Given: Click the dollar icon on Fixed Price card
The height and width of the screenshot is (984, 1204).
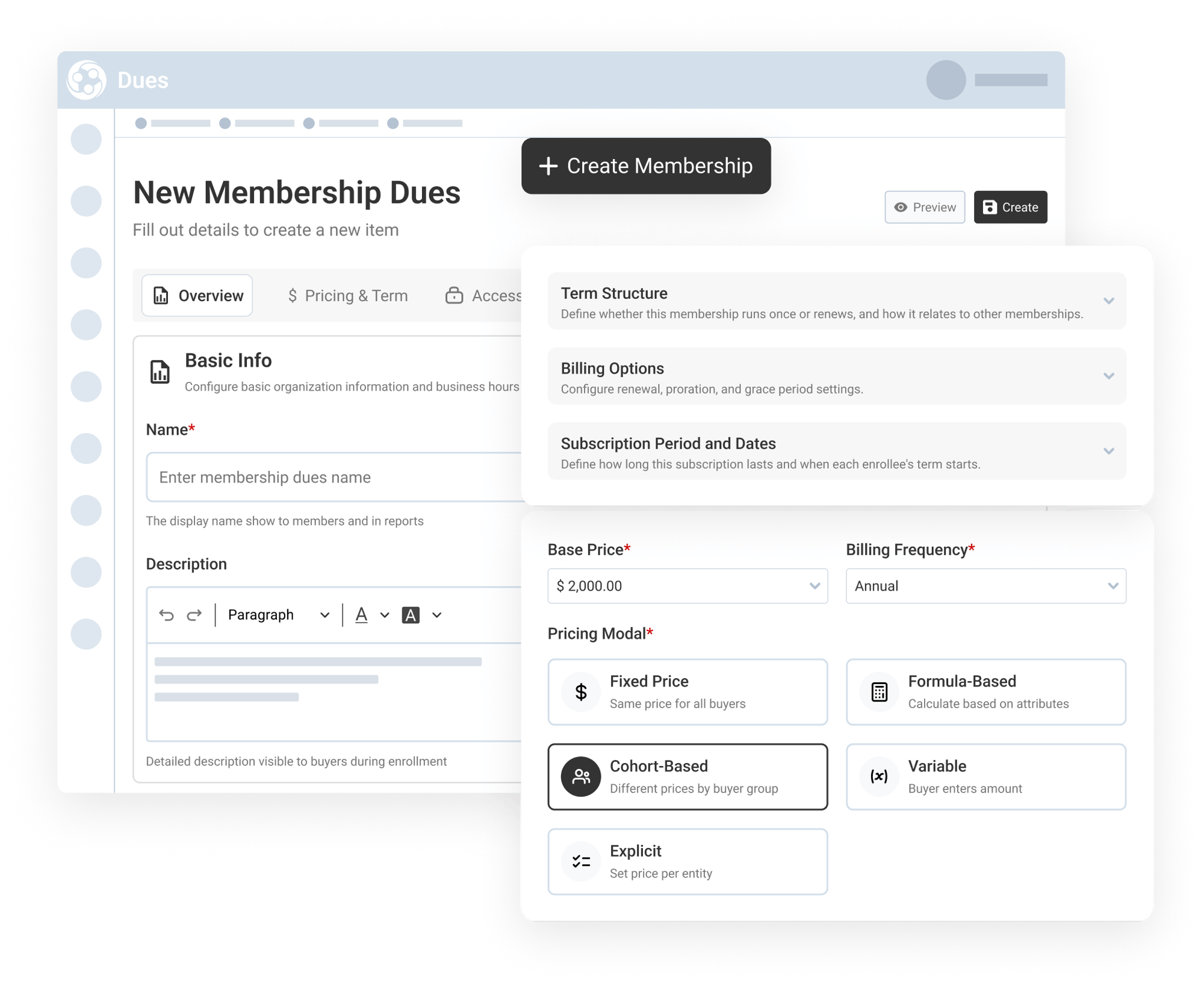Looking at the screenshot, I should point(580,692).
